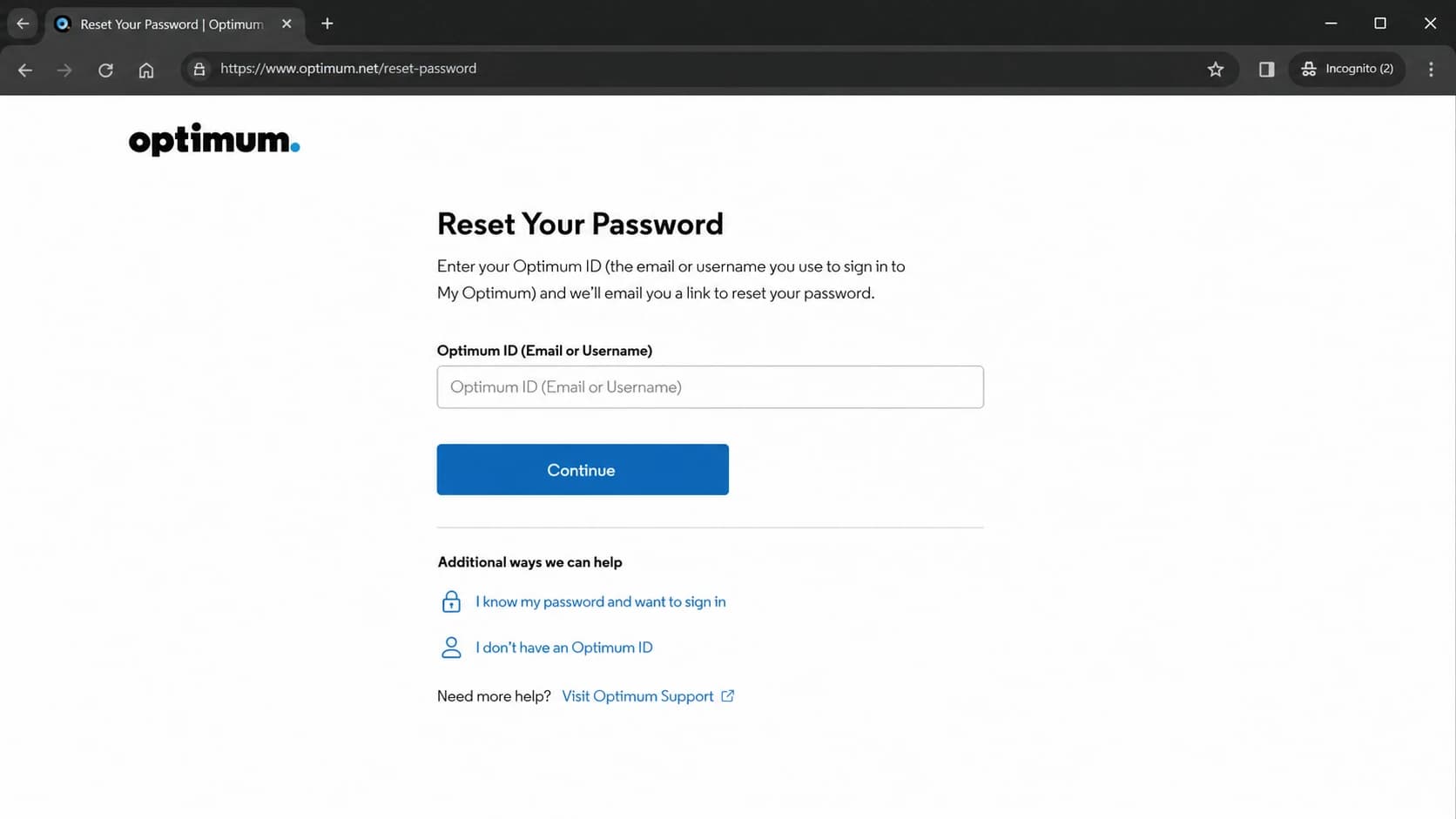1456x819 pixels.
Task: Select the Reset Your Password tab
Action: [174, 24]
